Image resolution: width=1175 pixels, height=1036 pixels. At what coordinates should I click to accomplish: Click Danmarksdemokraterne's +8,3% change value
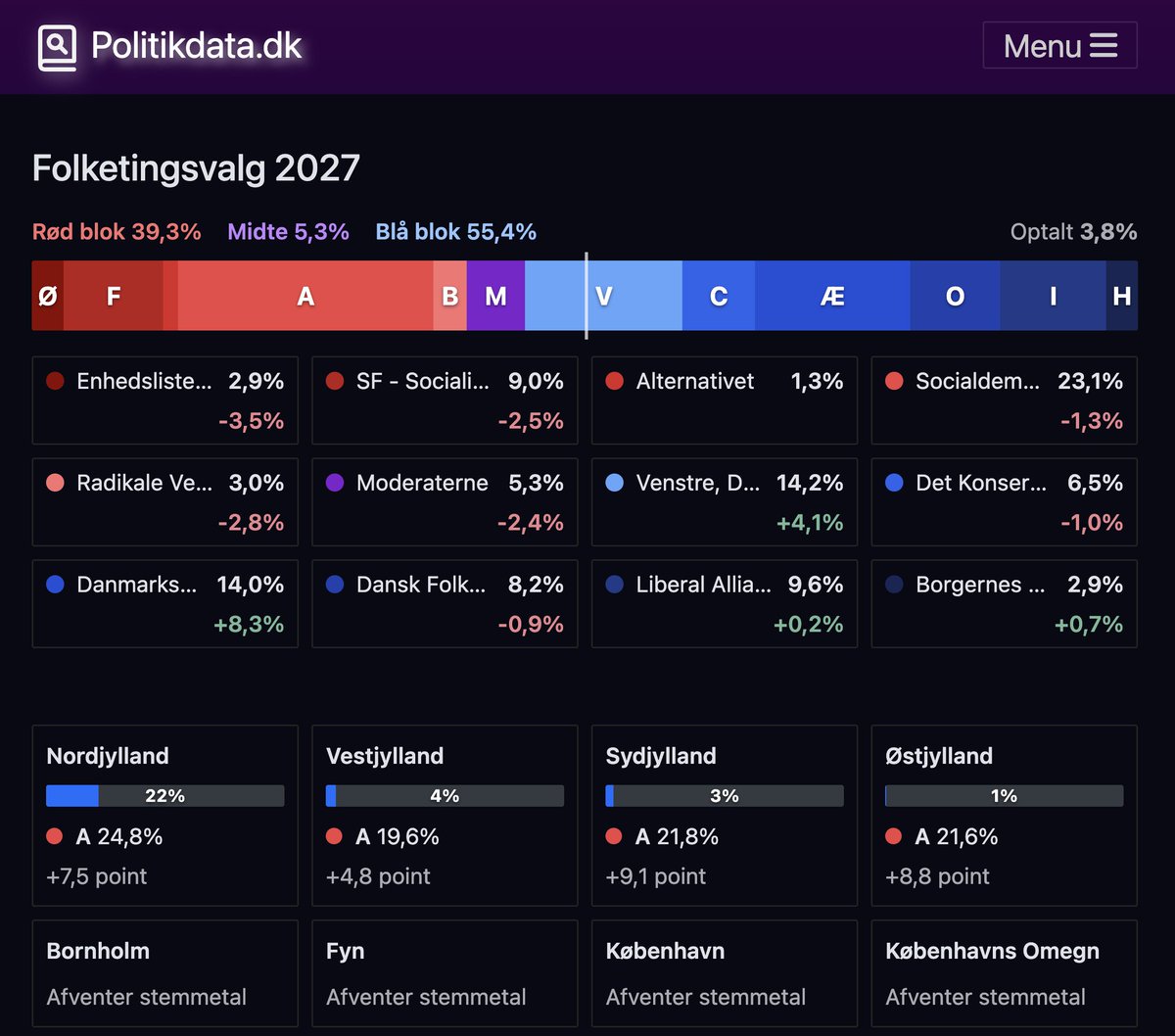point(251,625)
